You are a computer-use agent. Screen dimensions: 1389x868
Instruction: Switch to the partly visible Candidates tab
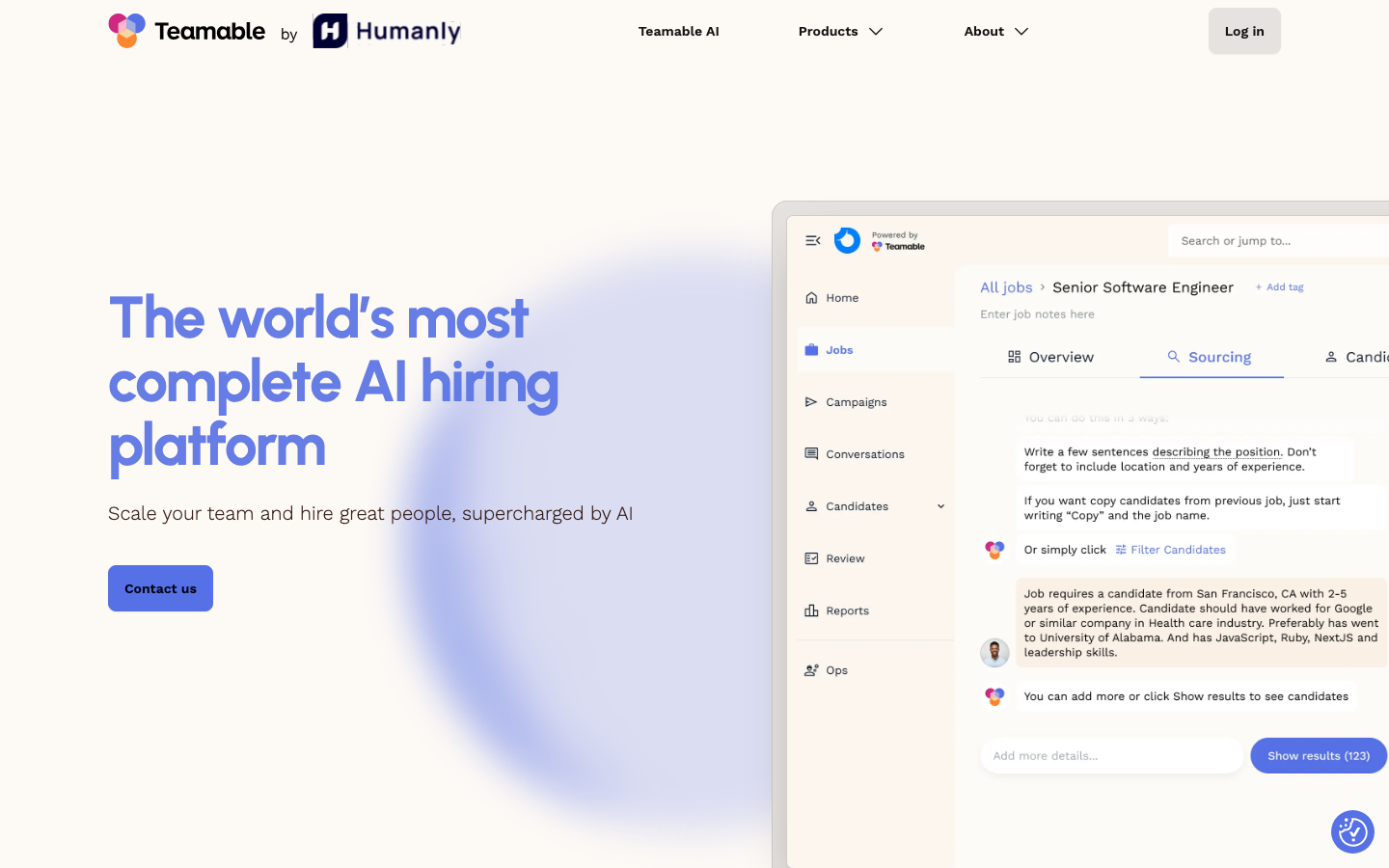pos(1356,357)
